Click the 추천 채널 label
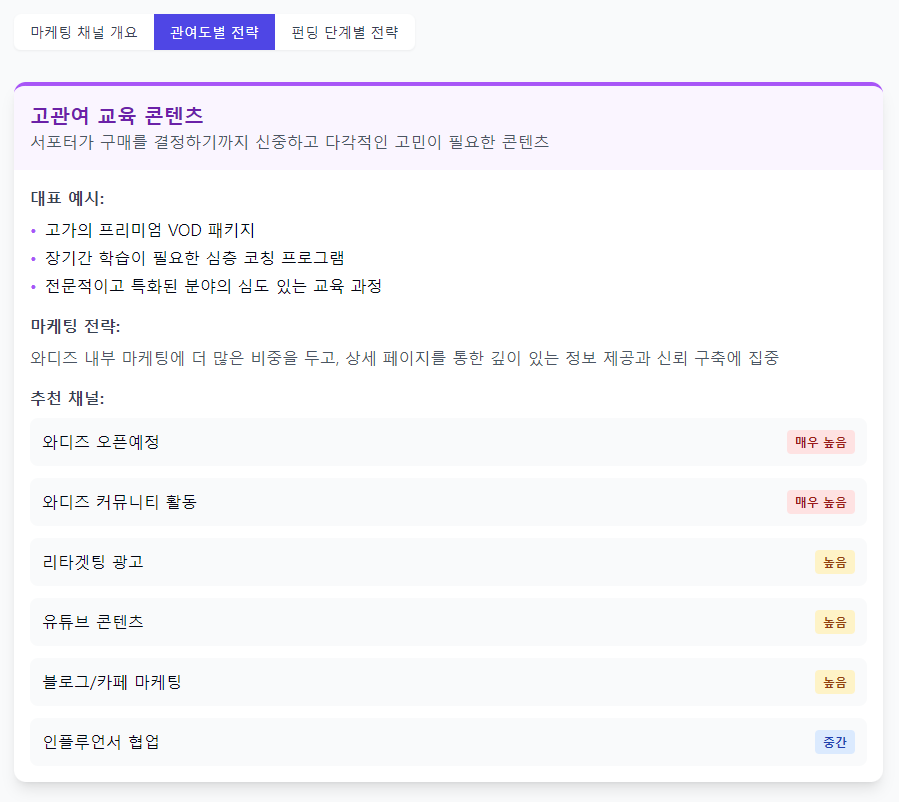This screenshot has height=802, width=899. [x=67, y=398]
